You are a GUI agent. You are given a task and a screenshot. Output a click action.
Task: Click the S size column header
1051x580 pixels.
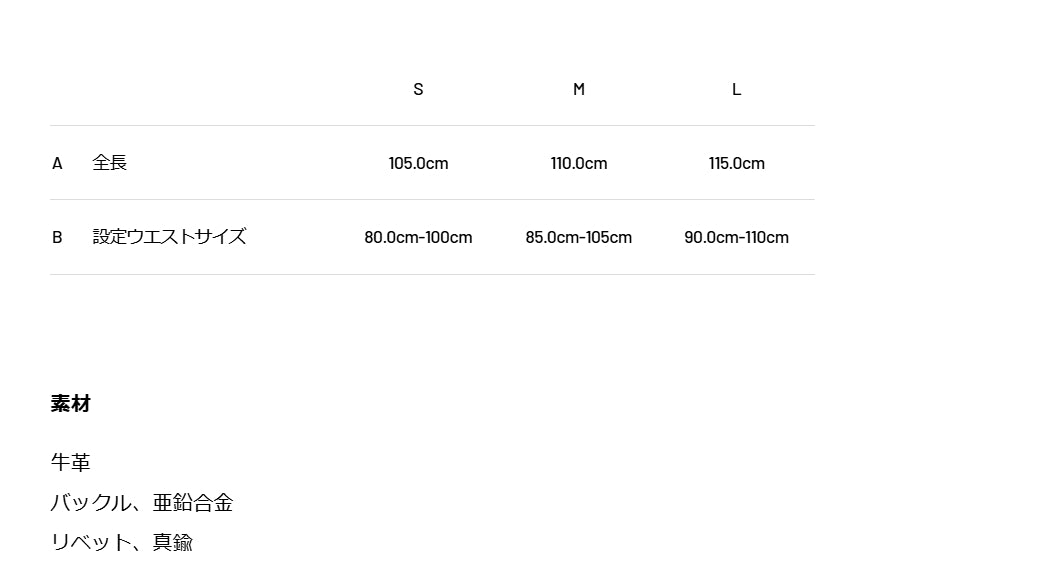coord(418,89)
